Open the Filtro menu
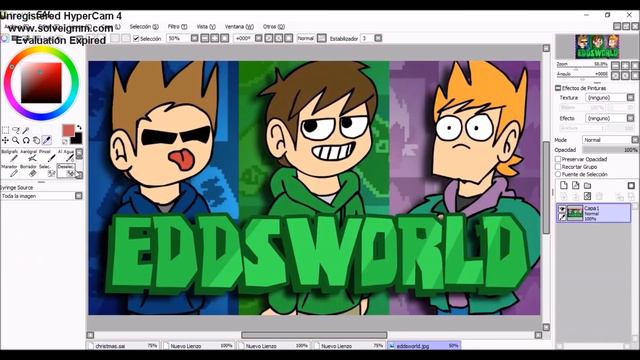This screenshot has width=640, height=360. [x=178, y=27]
